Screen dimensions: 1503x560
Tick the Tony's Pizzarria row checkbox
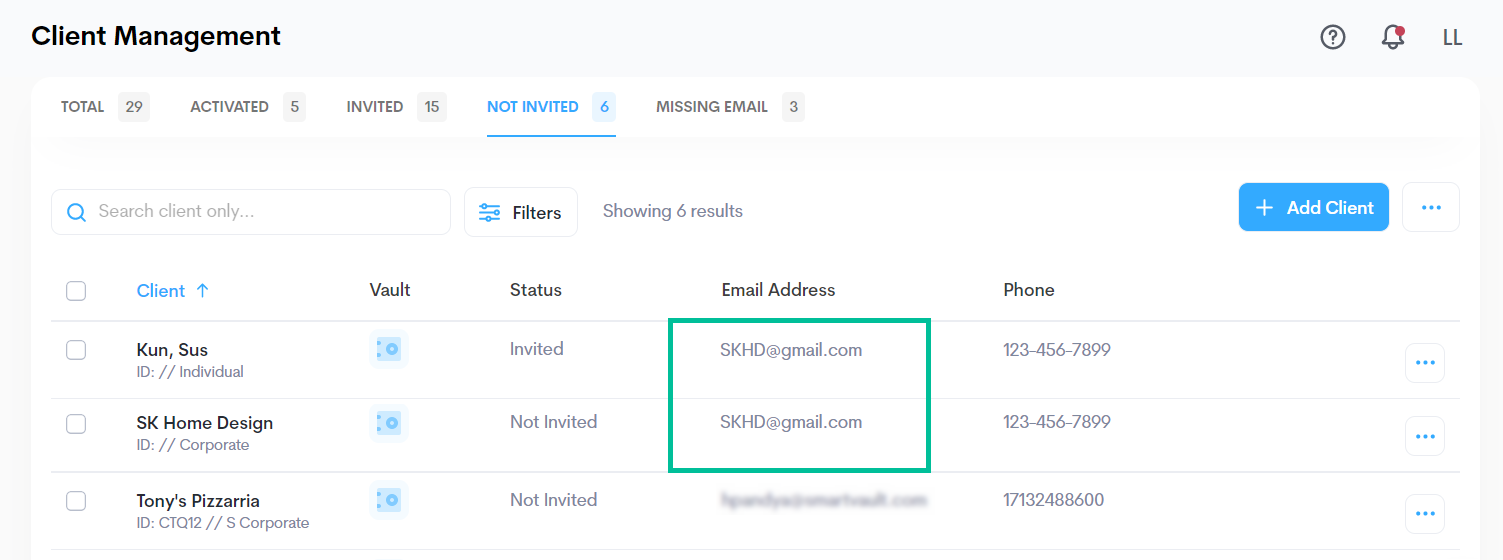click(x=76, y=501)
